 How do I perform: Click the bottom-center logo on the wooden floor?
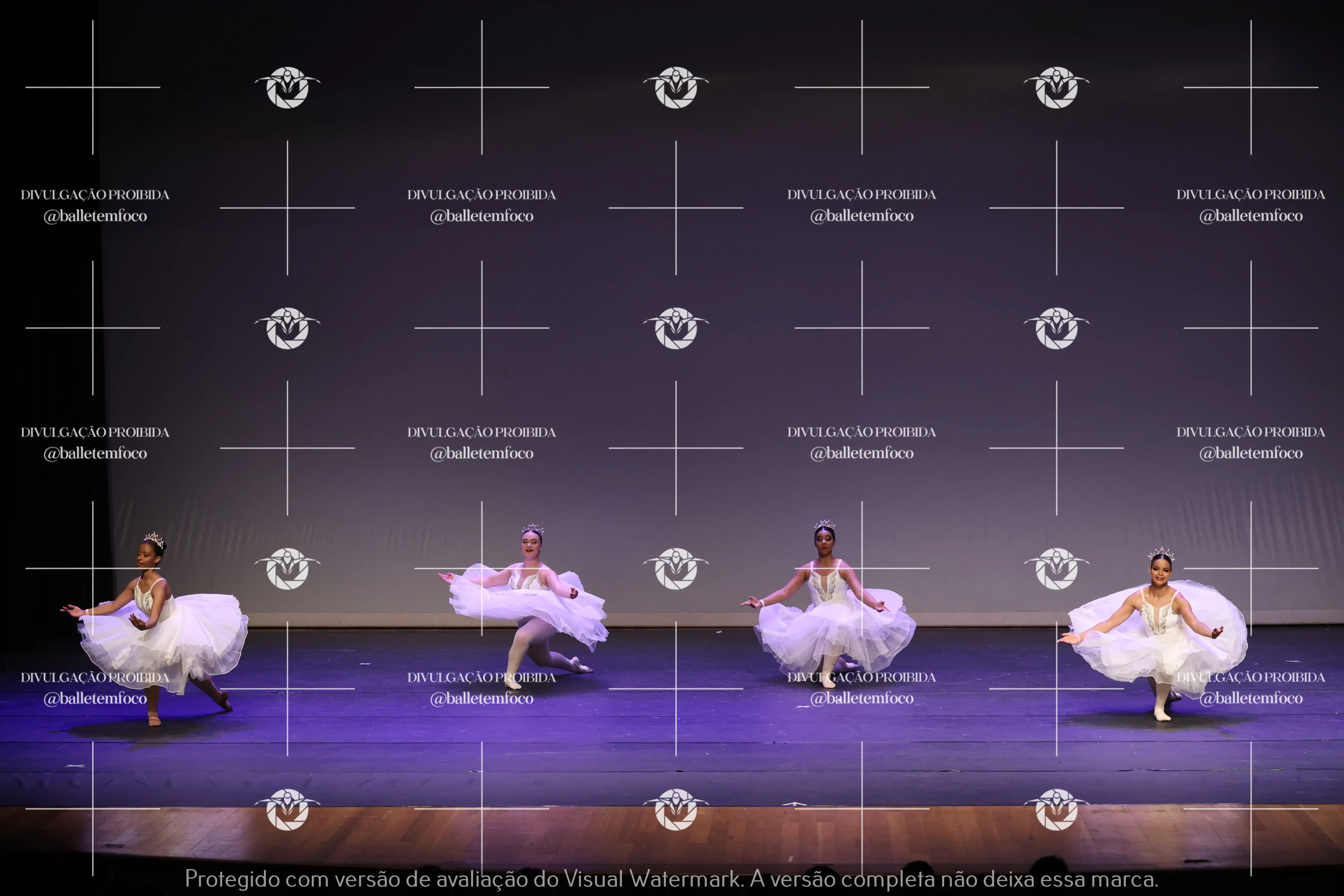[x=676, y=809]
